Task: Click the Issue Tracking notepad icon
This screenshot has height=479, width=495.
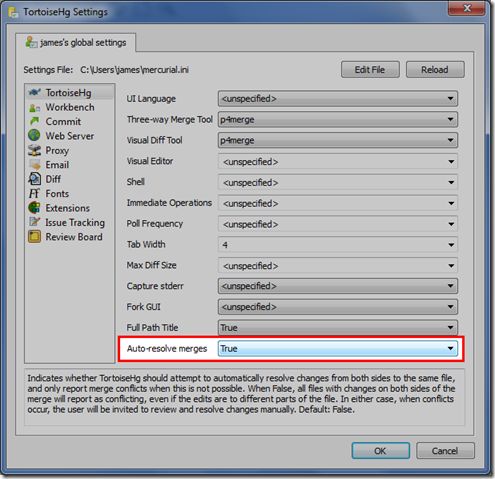Action: tap(34, 222)
